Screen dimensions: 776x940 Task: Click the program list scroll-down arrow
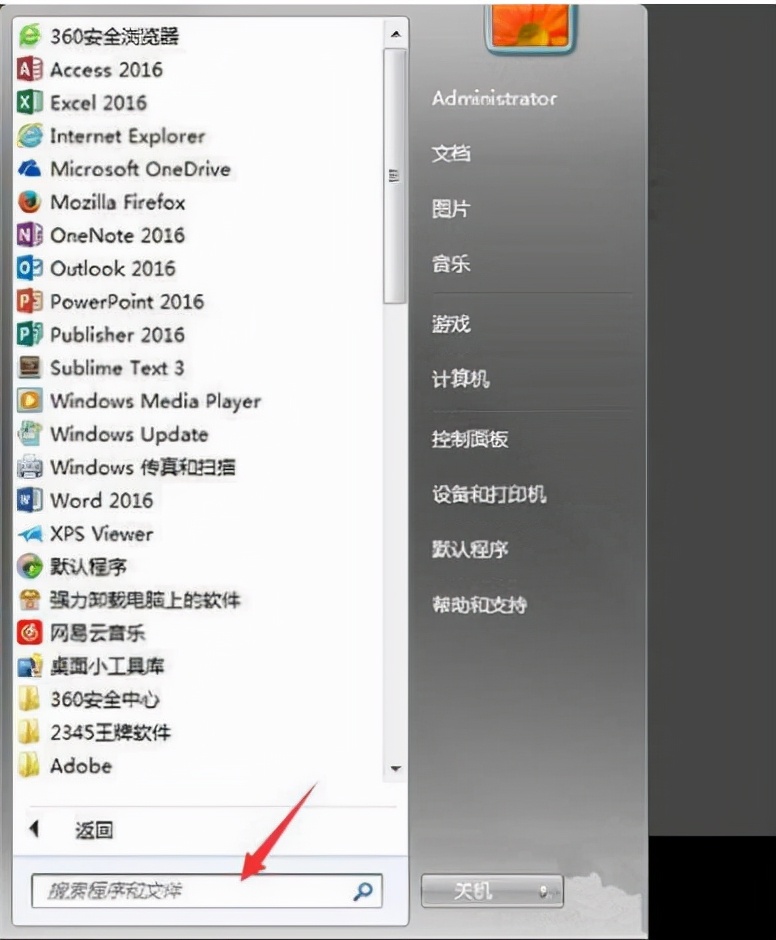(395, 769)
